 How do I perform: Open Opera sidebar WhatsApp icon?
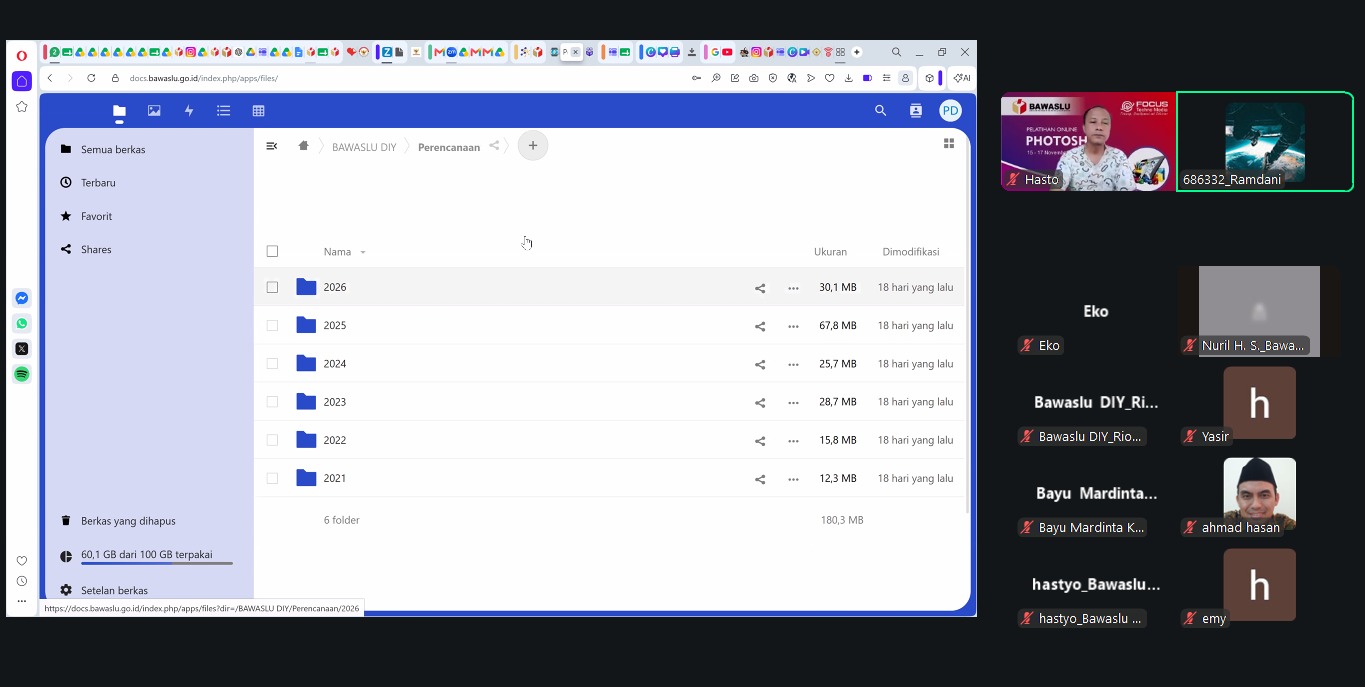coord(22,323)
